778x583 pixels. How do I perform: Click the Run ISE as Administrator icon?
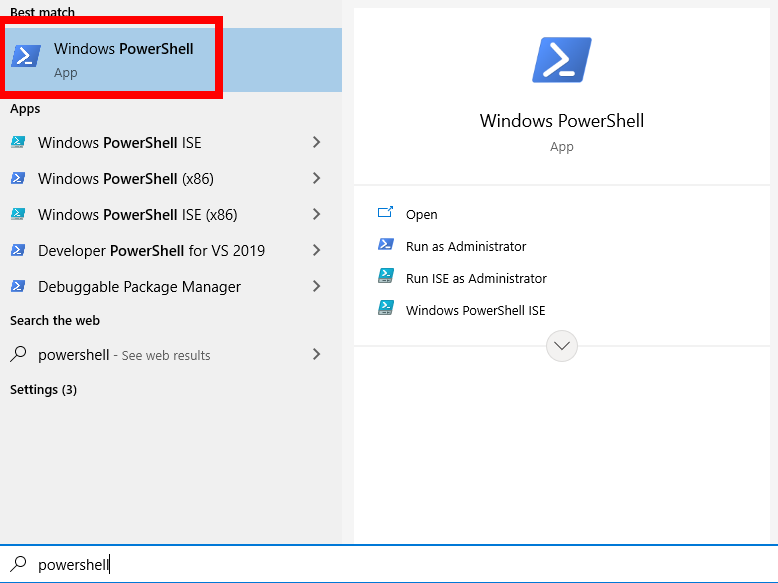coord(386,278)
